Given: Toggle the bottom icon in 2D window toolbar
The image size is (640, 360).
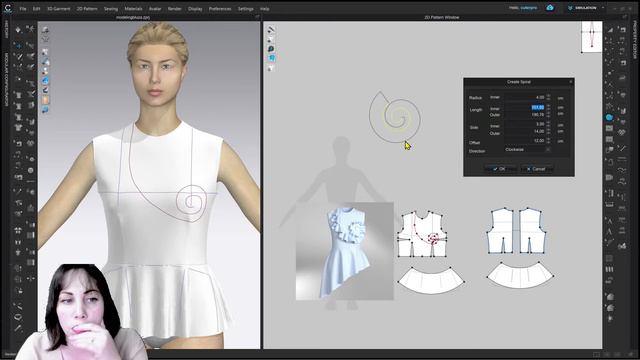Looking at the screenshot, I should (271, 68).
